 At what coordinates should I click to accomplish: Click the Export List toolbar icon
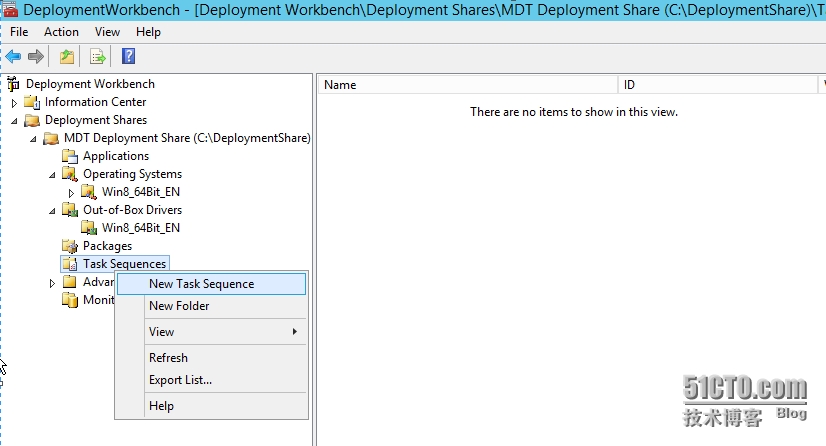tap(97, 56)
